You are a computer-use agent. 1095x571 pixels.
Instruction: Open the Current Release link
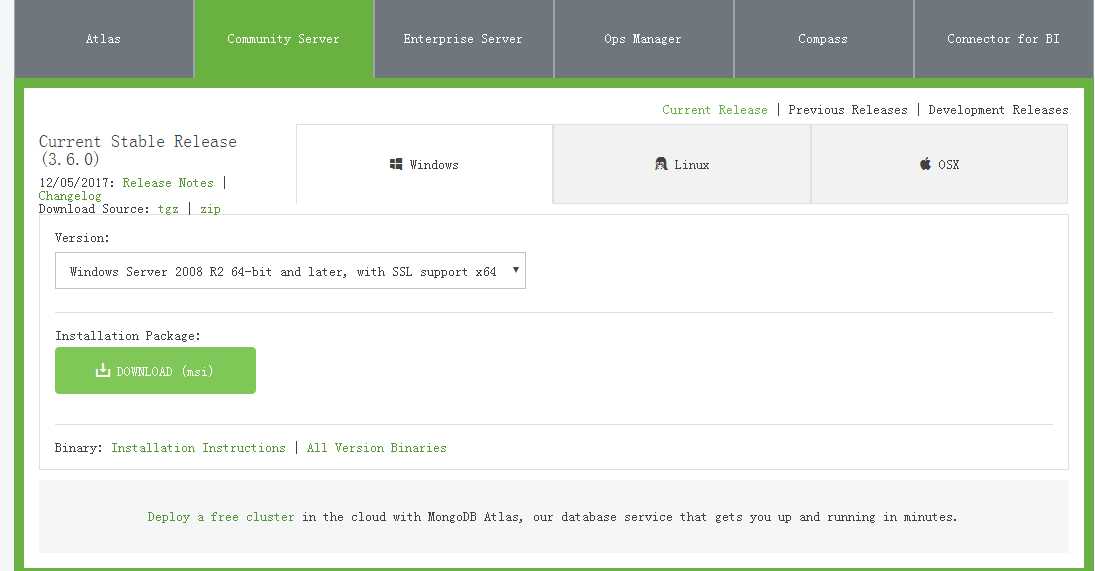click(x=714, y=110)
